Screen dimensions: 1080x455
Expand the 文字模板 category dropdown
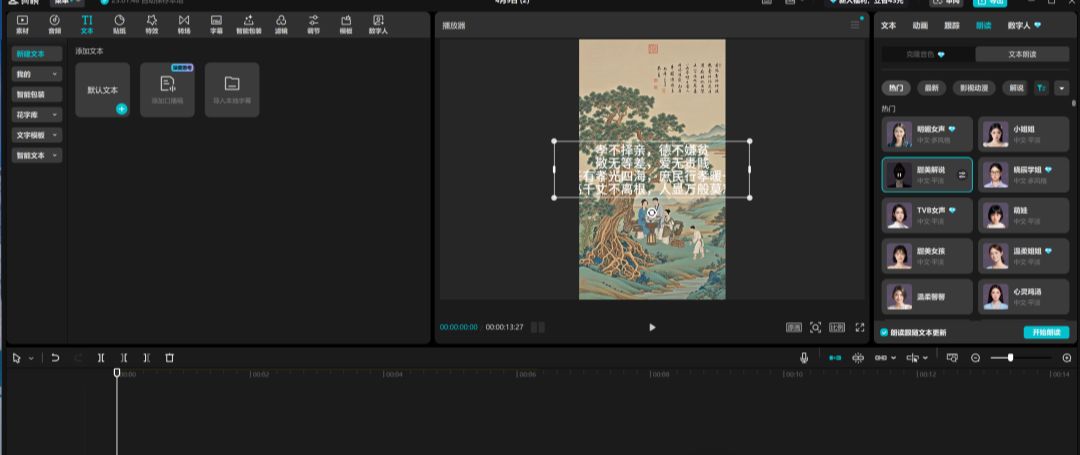pos(37,135)
